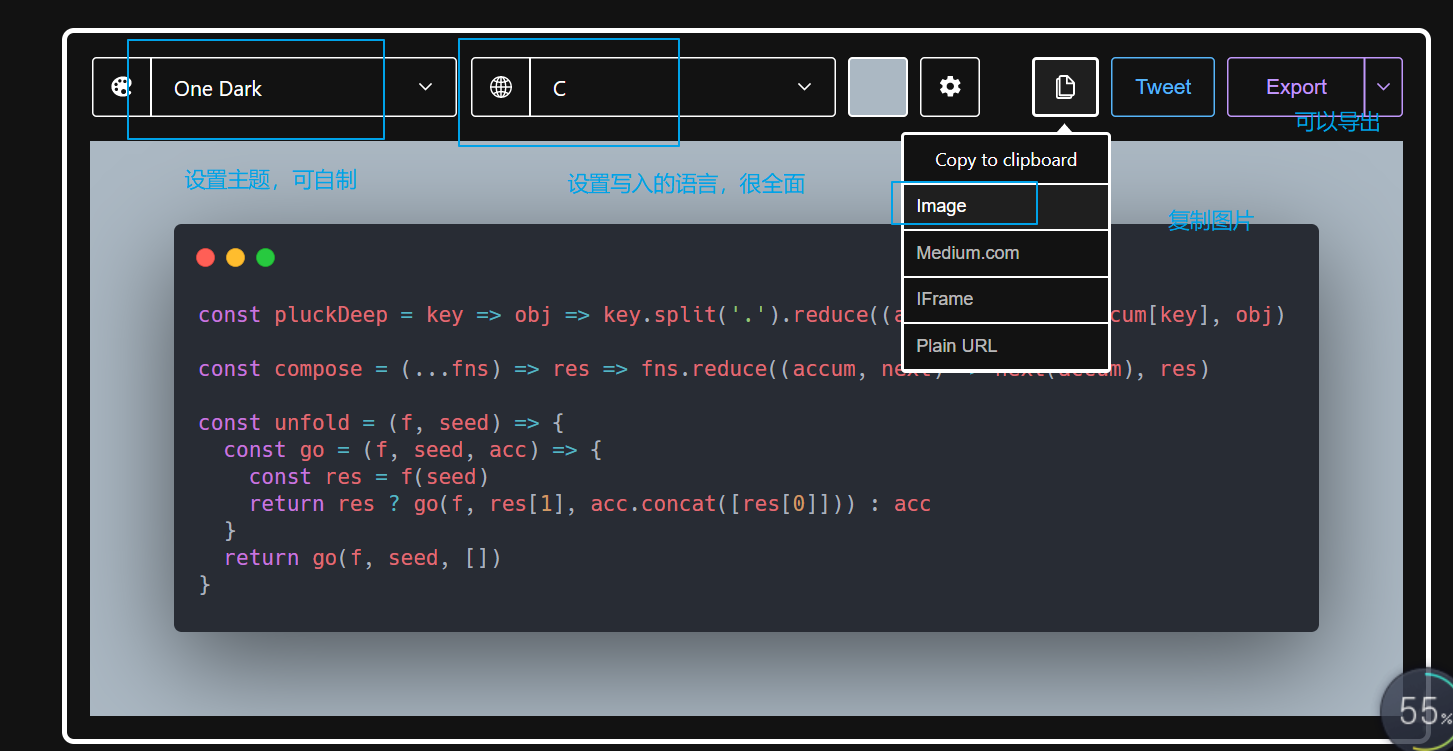Click the Export button
Image resolution: width=1453 pixels, height=751 pixels.
pyautogui.click(x=1296, y=87)
